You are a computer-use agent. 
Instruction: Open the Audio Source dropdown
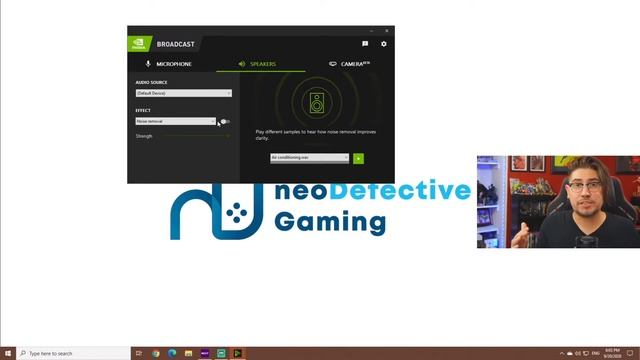(184, 93)
